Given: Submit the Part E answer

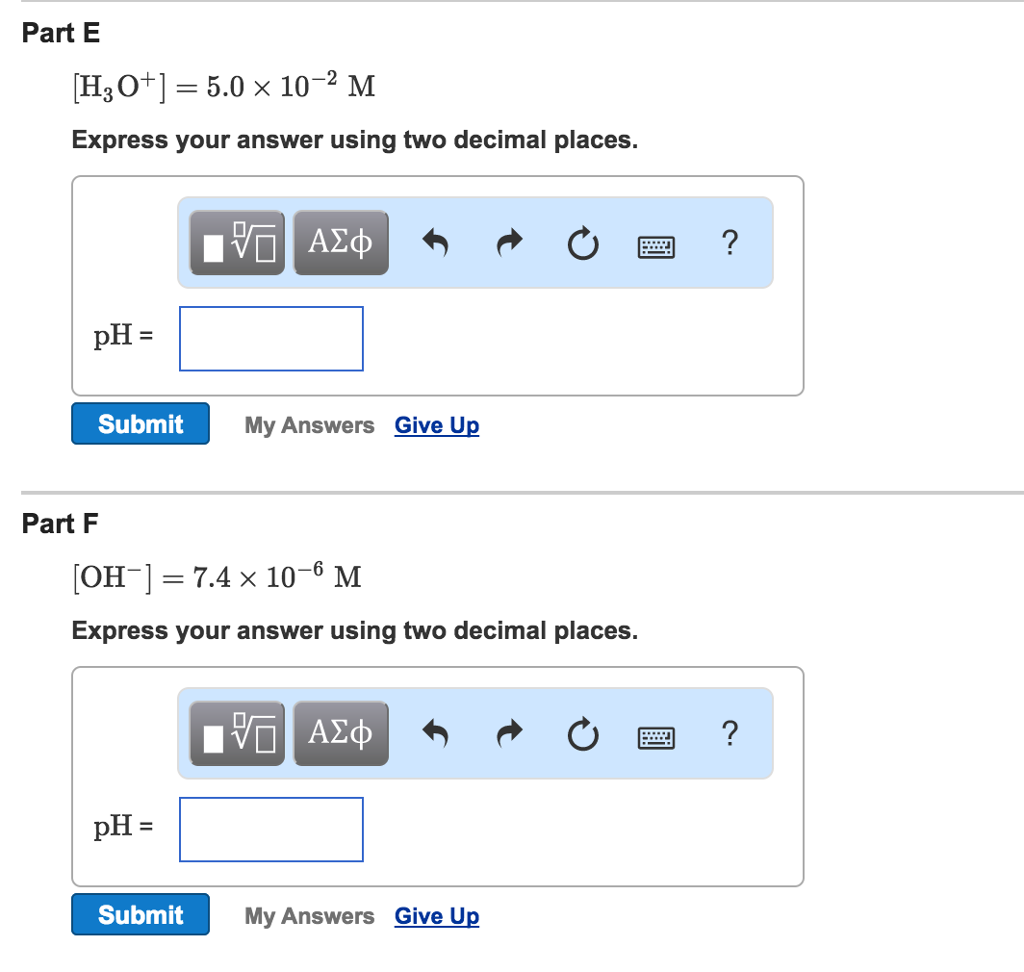Looking at the screenshot, I should coord(140,424).
